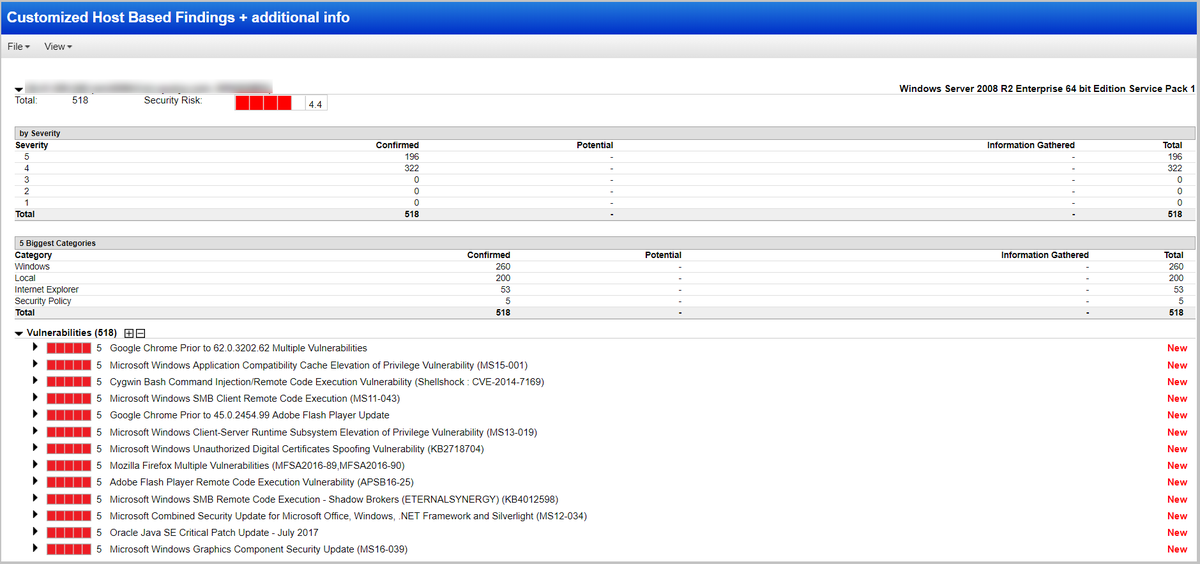Click the 196 confirmed count for severity 5
This screenshot has height=564, width=1200.
click(410, 157)
